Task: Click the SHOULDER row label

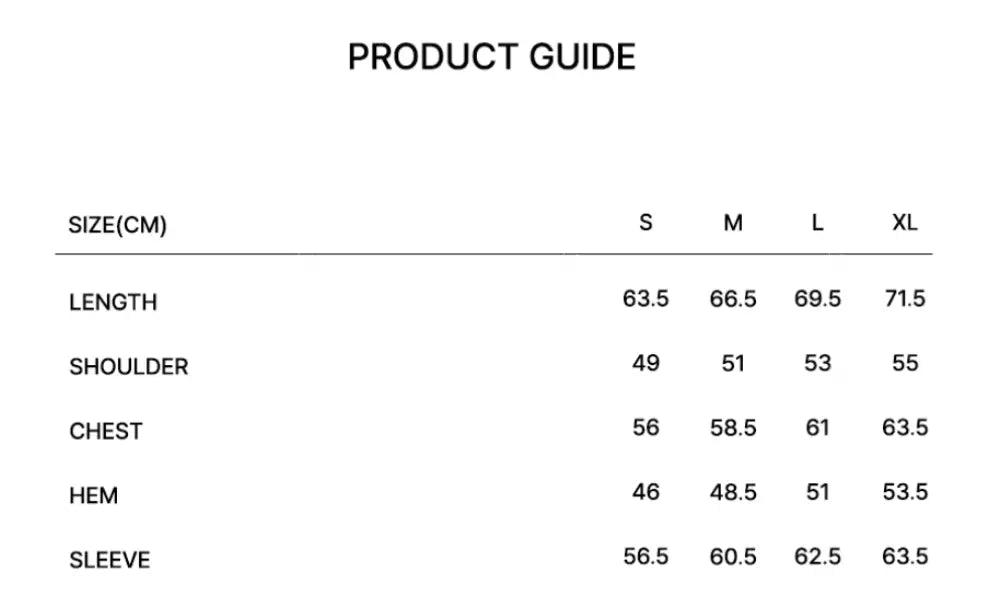Action: click(128, 367)
